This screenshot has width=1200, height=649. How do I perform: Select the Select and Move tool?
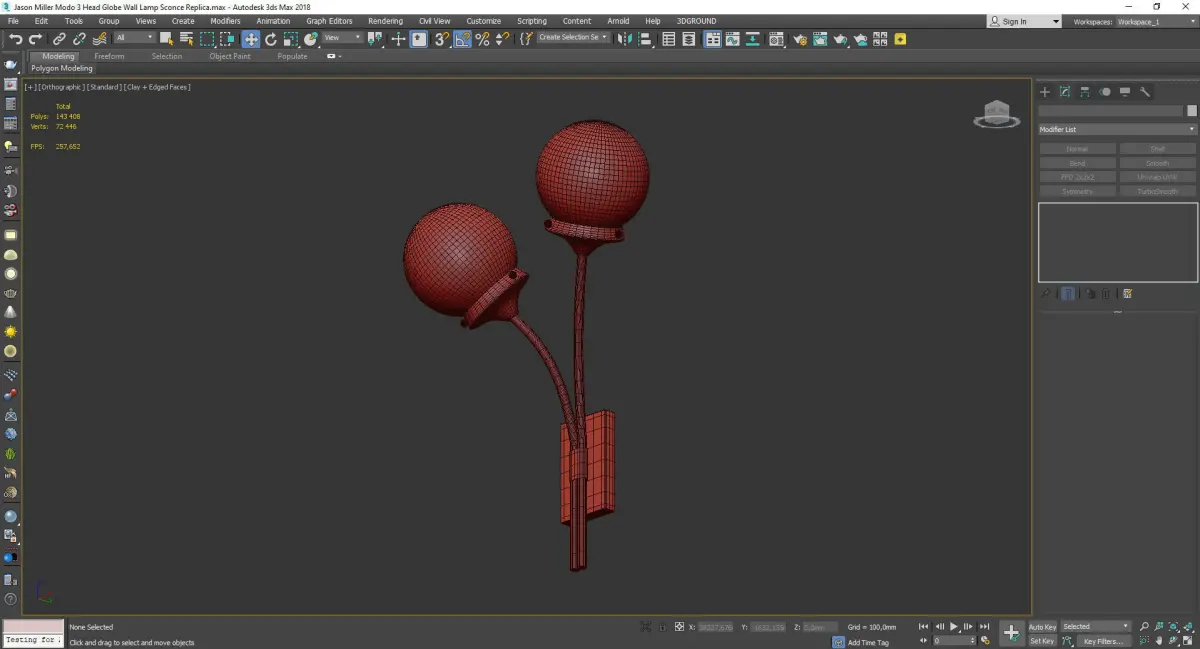pyautogui.click(x=250, y=39)
